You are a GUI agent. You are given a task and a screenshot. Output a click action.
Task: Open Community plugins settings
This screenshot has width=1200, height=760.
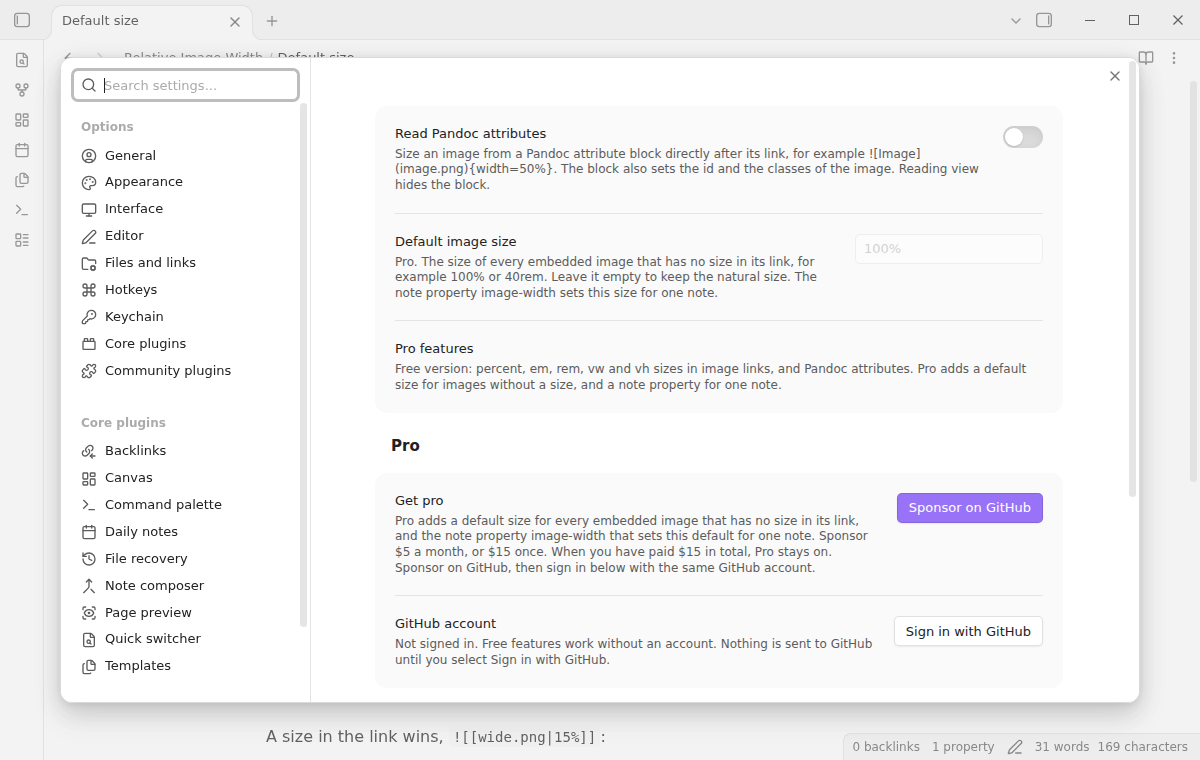tap(185, 371)
